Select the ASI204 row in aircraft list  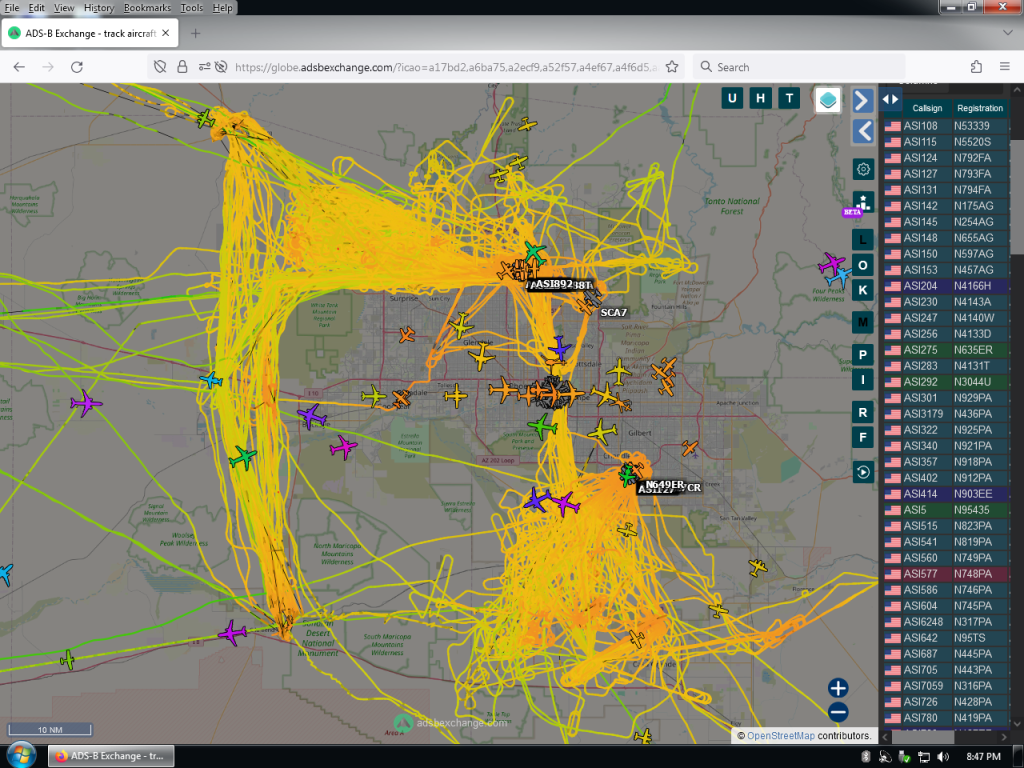coord(946,285)
